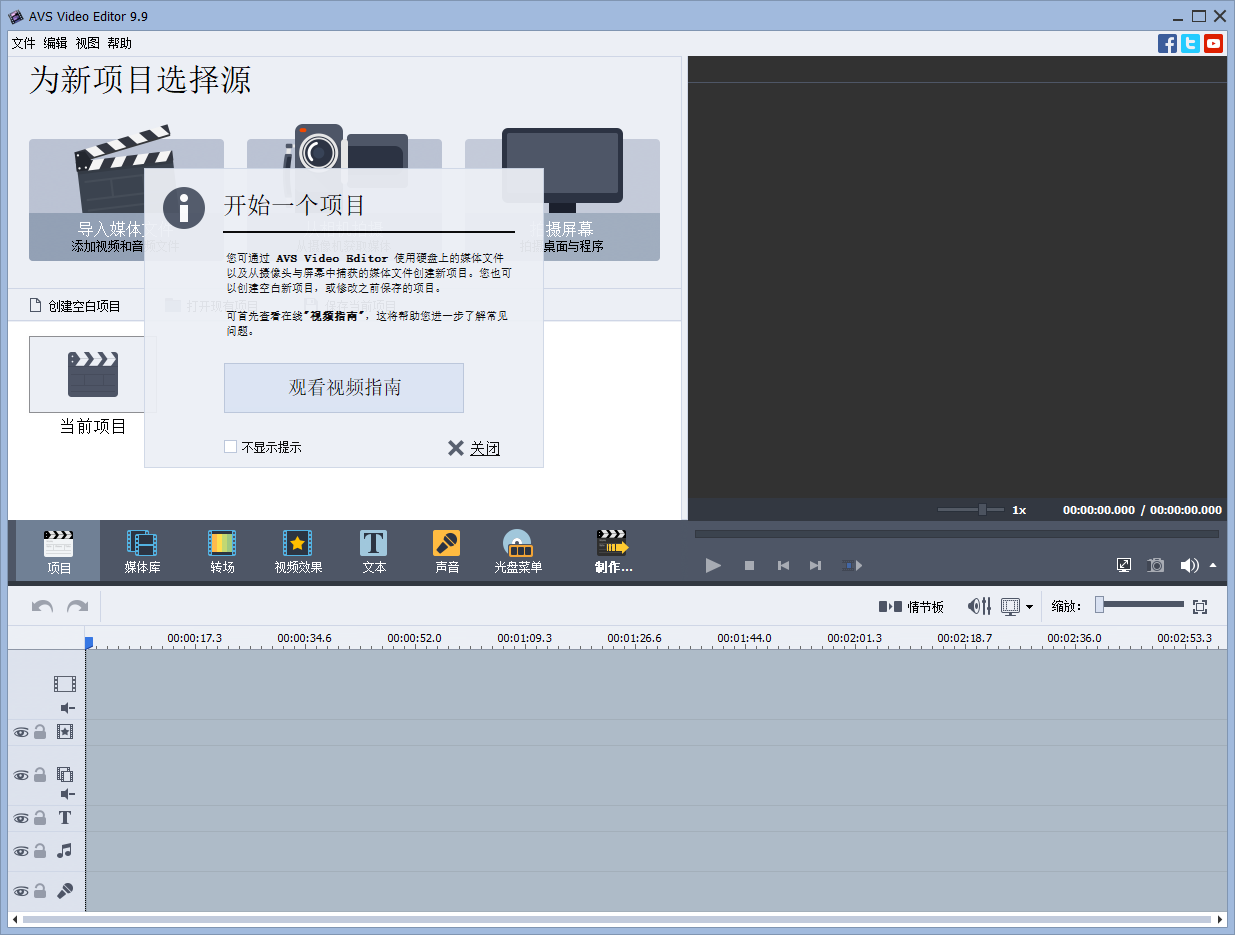Lock the video effects track
Viewport: 1235px width, 935px height.
(x=40, y=732)
